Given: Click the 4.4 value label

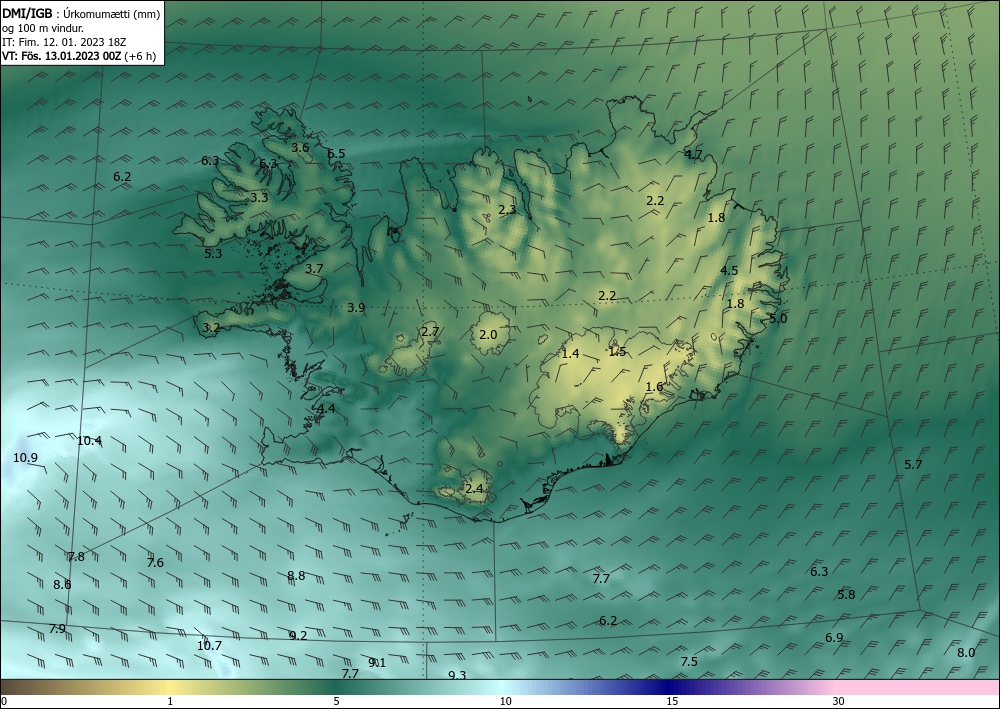Looking at the screenshot, I should point(327,409).
